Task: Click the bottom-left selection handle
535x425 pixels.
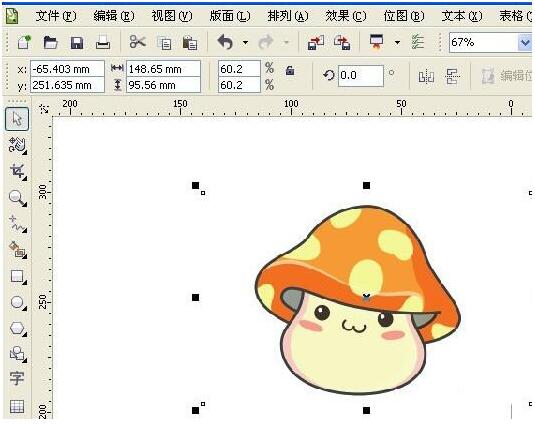Action: pos(195,410)
